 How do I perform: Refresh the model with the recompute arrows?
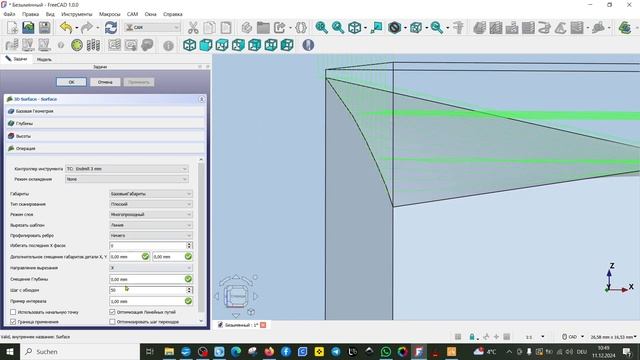pos(111,28)
